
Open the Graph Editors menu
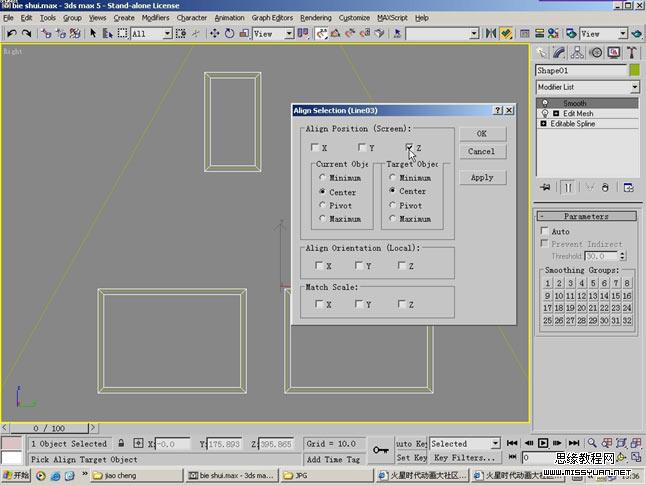coord(272,18)
